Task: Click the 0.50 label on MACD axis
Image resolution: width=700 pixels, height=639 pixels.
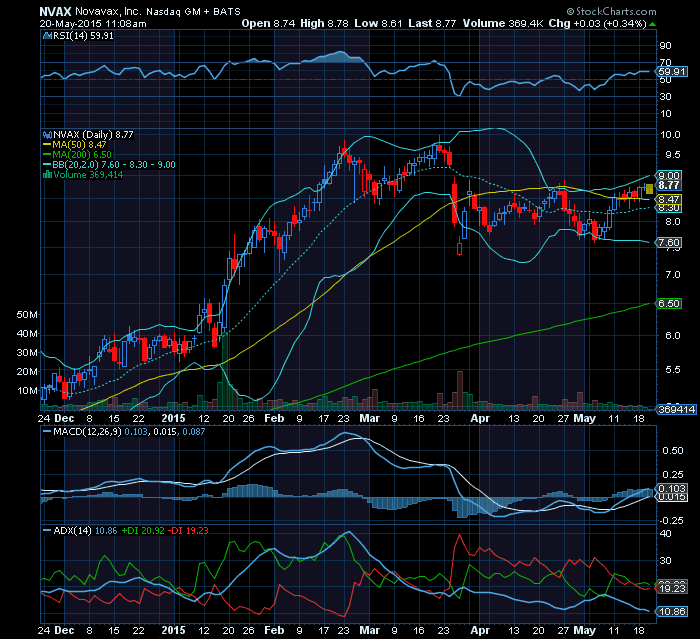Action: (672, 451)
